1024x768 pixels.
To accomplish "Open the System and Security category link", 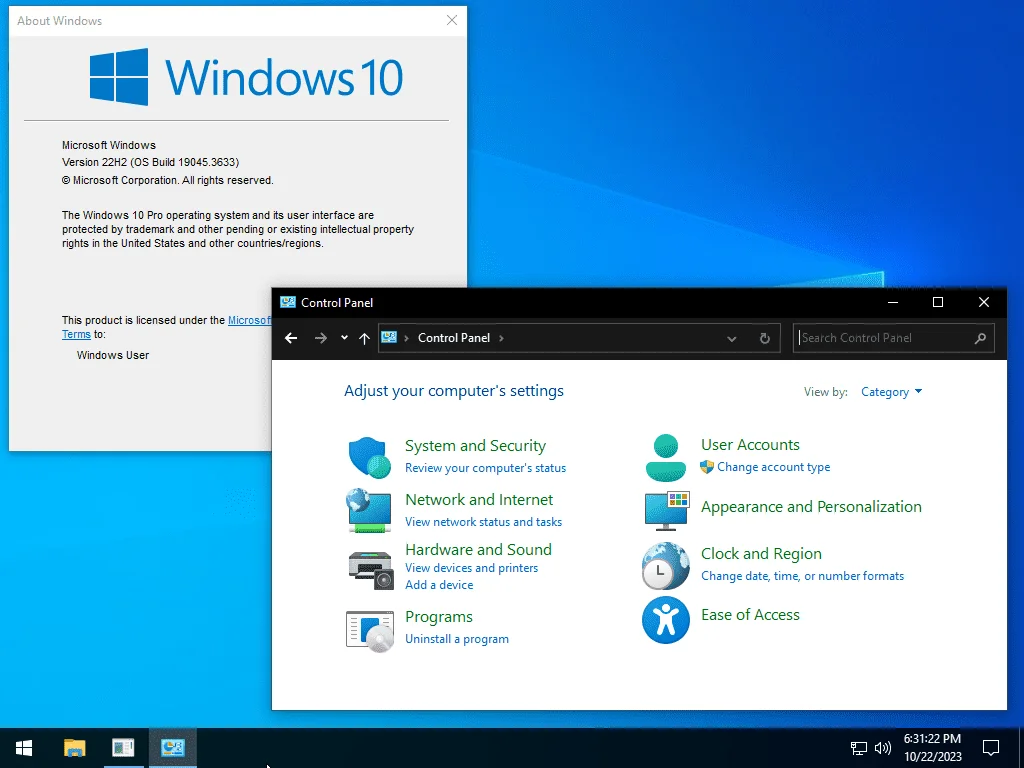I will [475, 445].
